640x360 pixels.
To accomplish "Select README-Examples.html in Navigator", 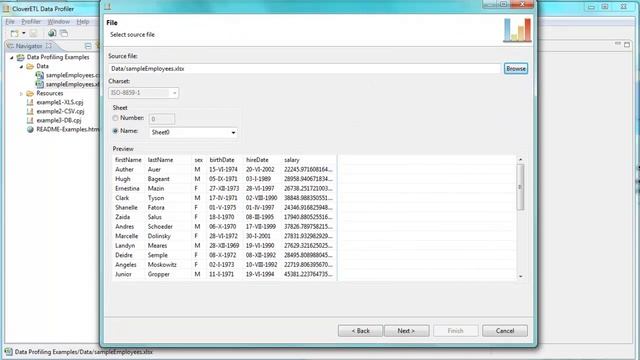I will tap(67, 129).
